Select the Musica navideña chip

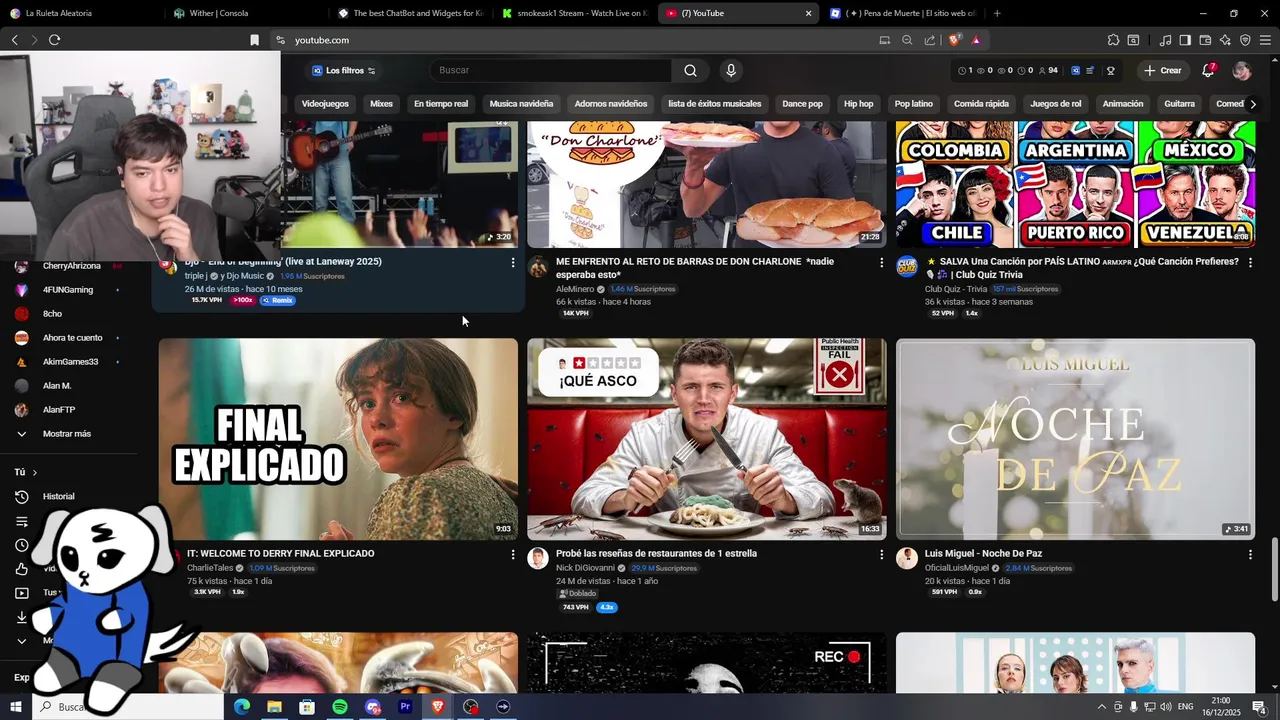coord(521,104)
